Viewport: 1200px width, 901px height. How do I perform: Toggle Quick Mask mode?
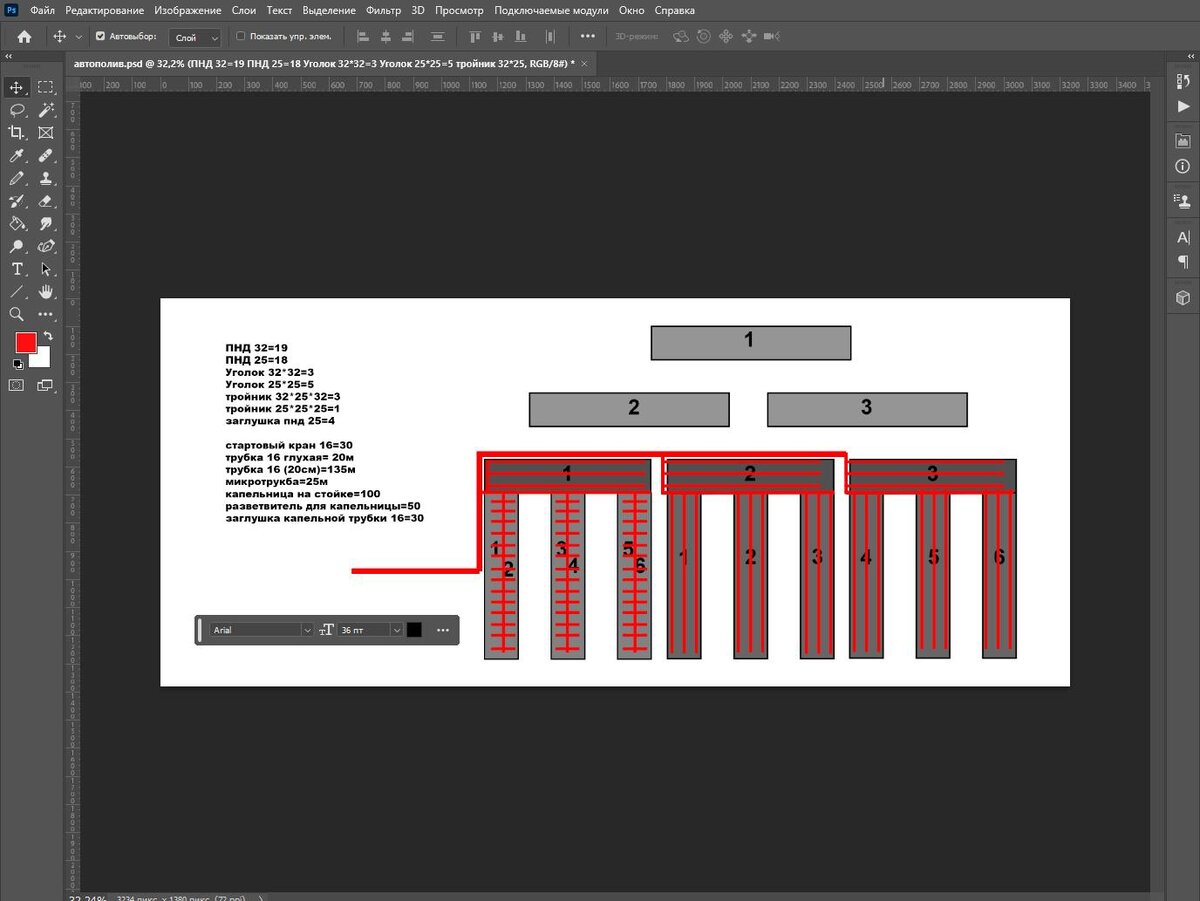tap(17, 385)
